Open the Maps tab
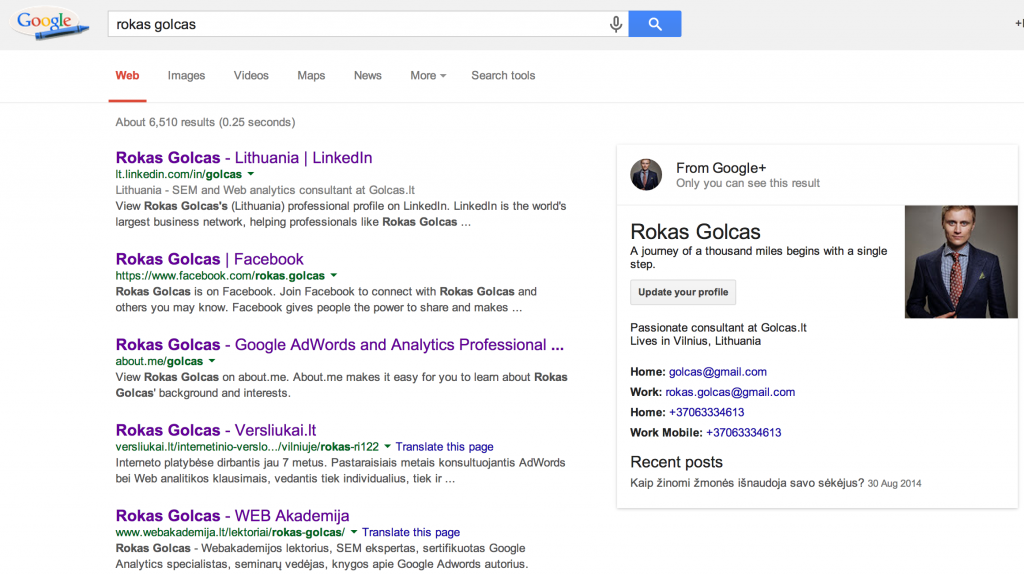The width and height of the screenshot is (1024, 575). (311, 76)
